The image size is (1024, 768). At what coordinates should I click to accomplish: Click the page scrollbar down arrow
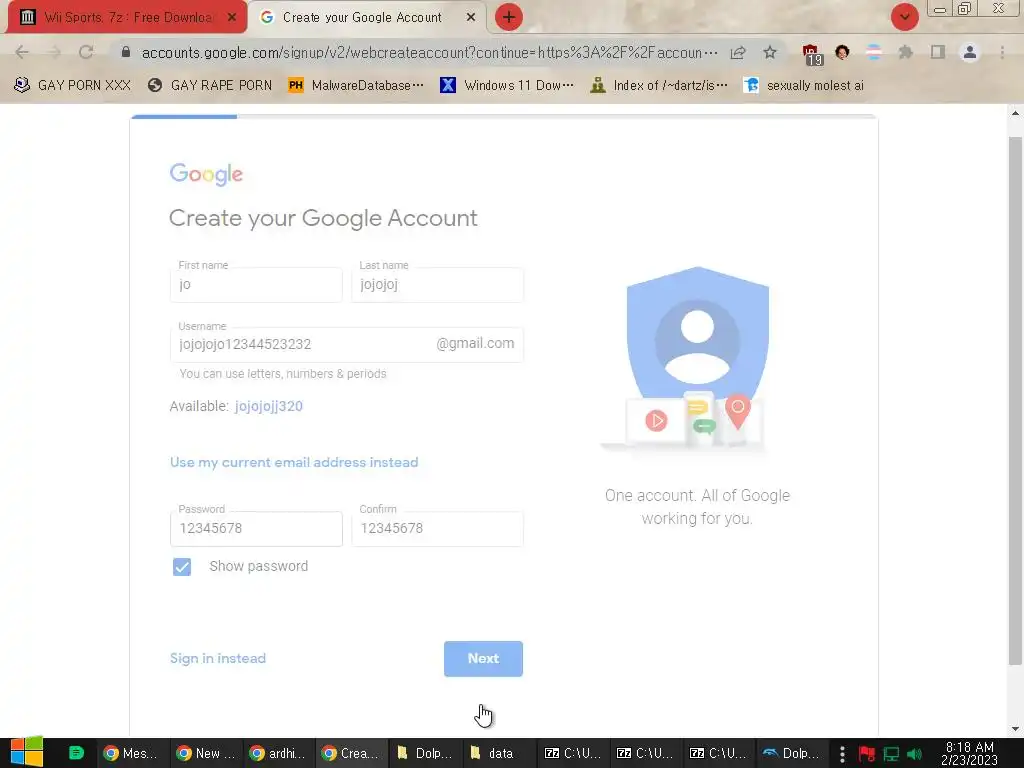(x=1015, y=729)
